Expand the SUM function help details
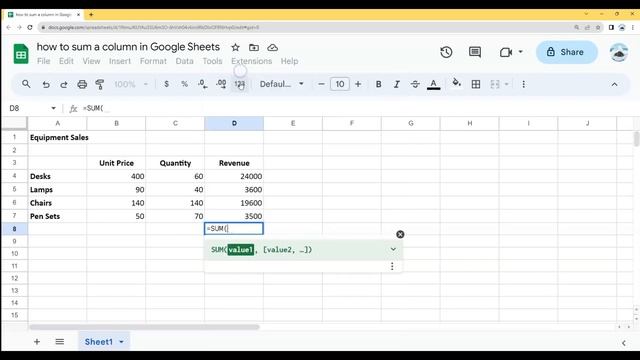 (x=393, y=249)
